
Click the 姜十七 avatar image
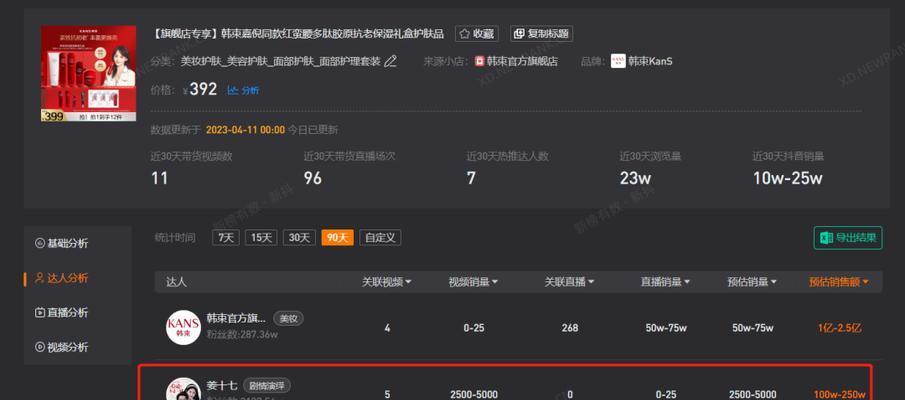coord(184,390)
